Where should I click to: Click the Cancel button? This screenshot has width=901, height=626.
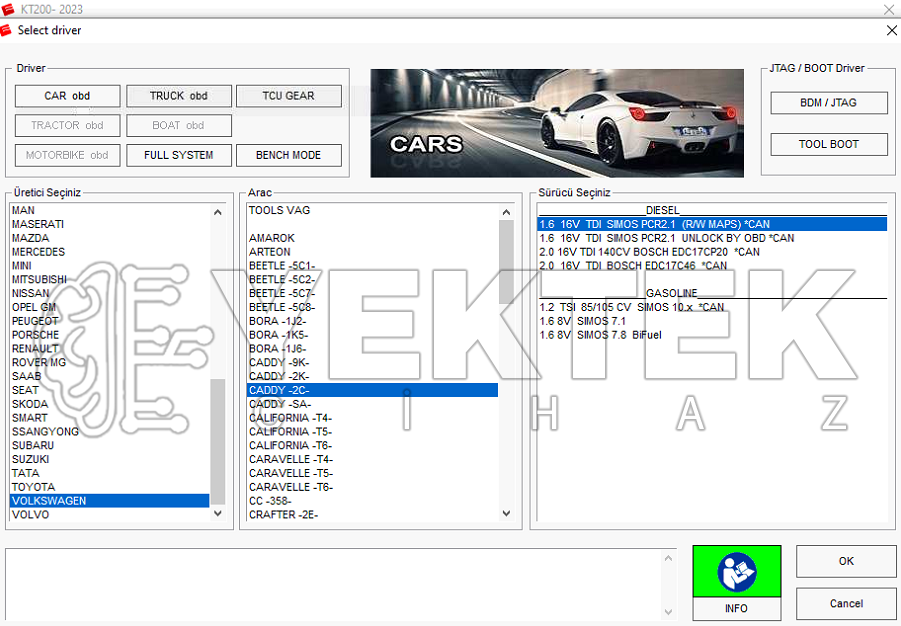coord(846,604)
